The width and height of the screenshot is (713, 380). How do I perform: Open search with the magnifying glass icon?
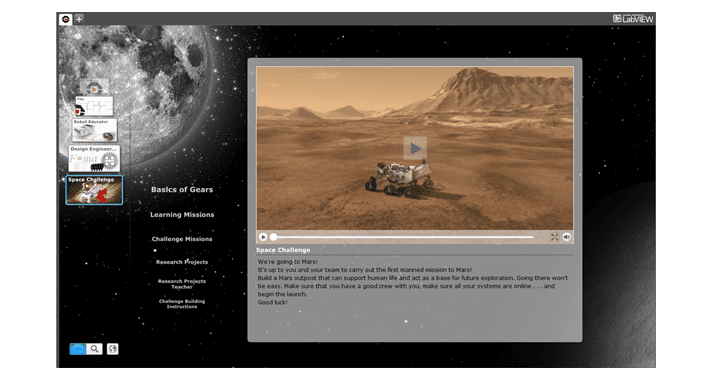click(94, 349)
